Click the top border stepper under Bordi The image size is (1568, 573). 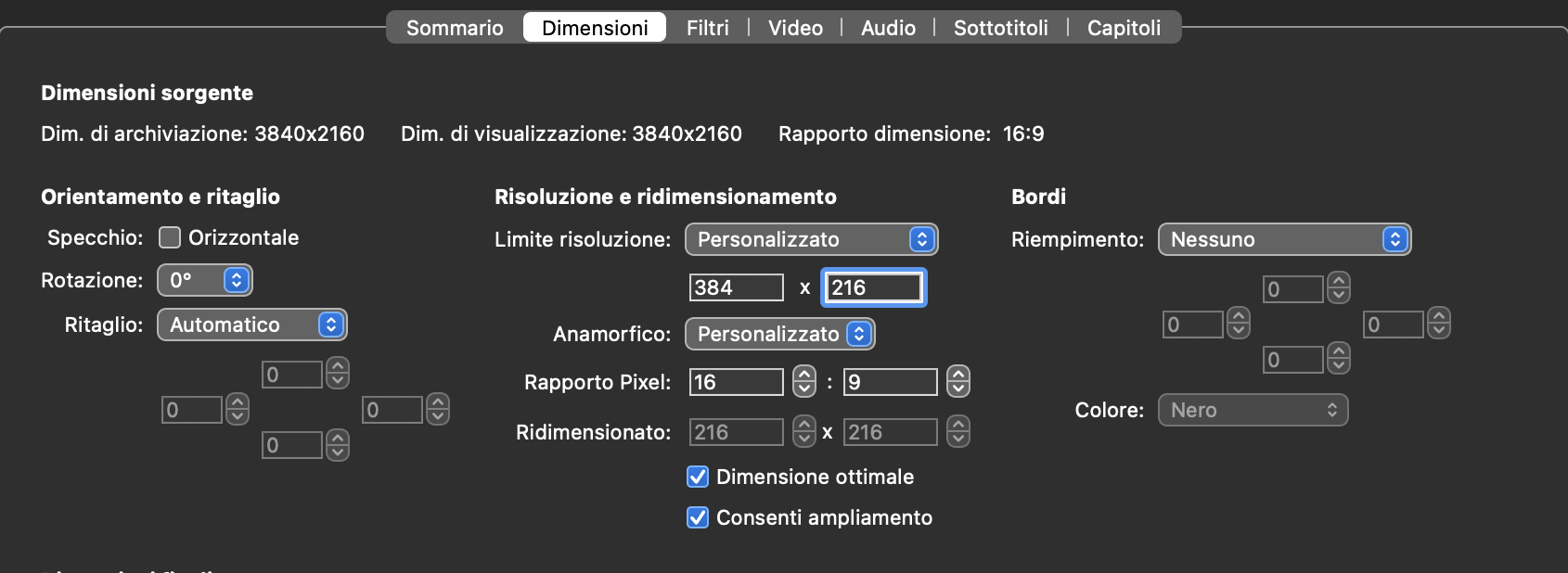(1339, 288)
